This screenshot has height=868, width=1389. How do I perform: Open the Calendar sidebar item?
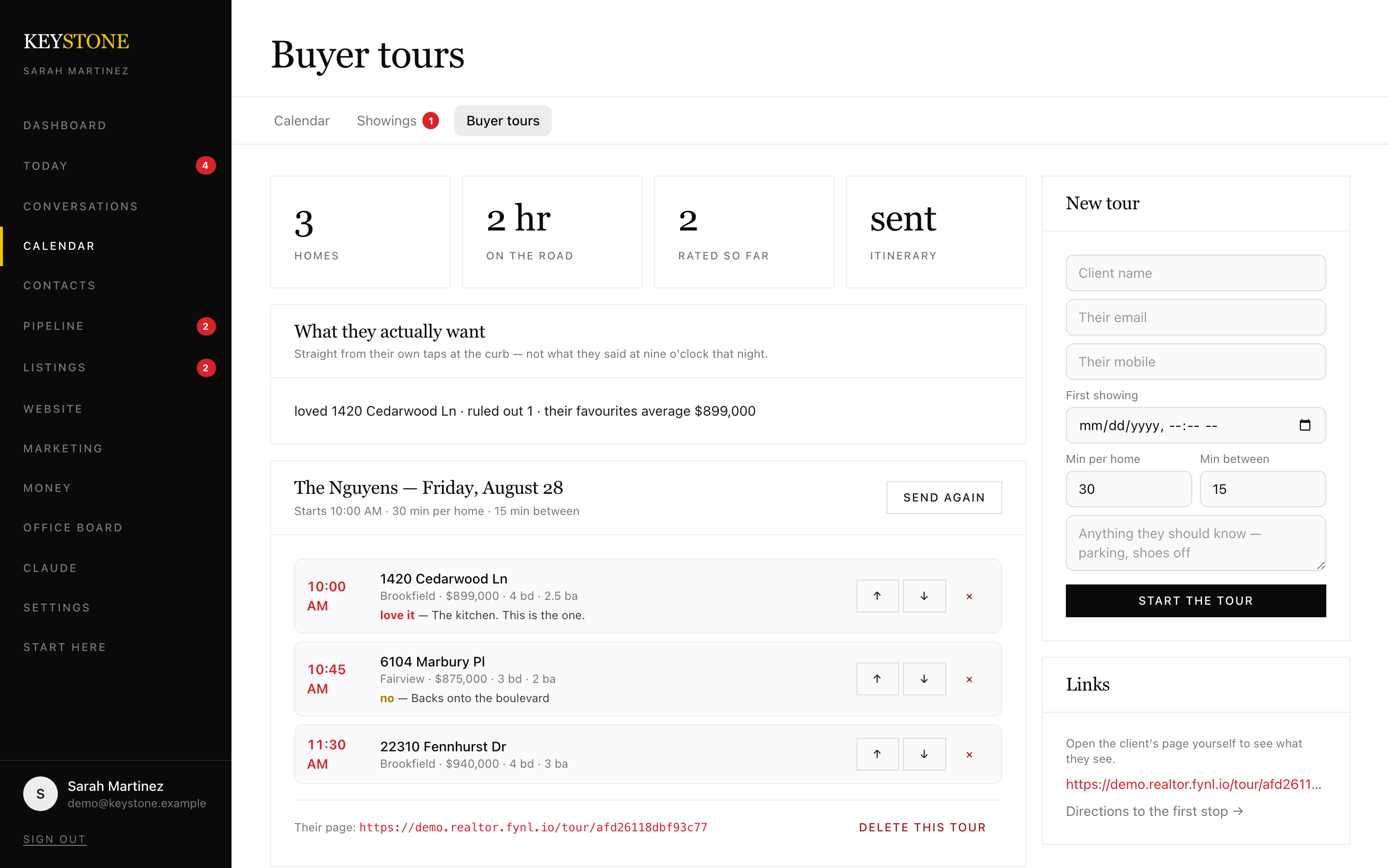click(x=116, y=246)
